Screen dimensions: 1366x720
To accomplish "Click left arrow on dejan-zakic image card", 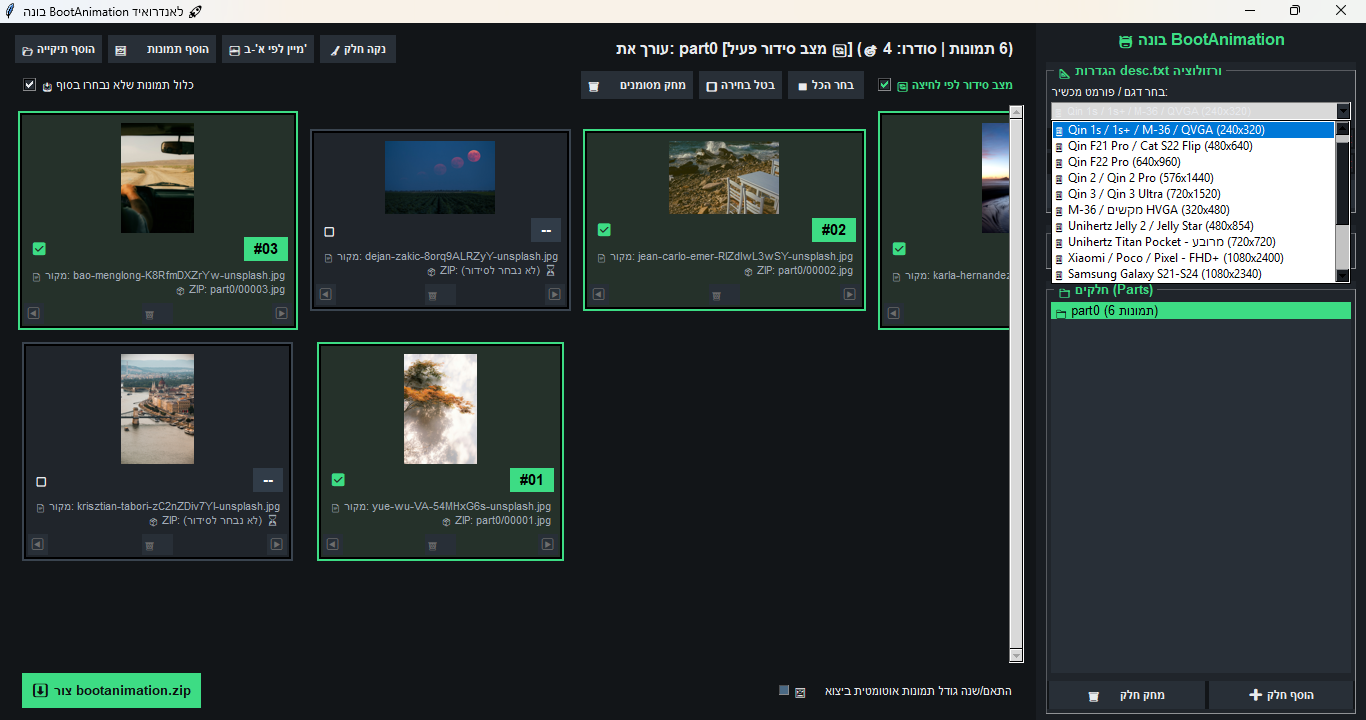I will [325, 295].
